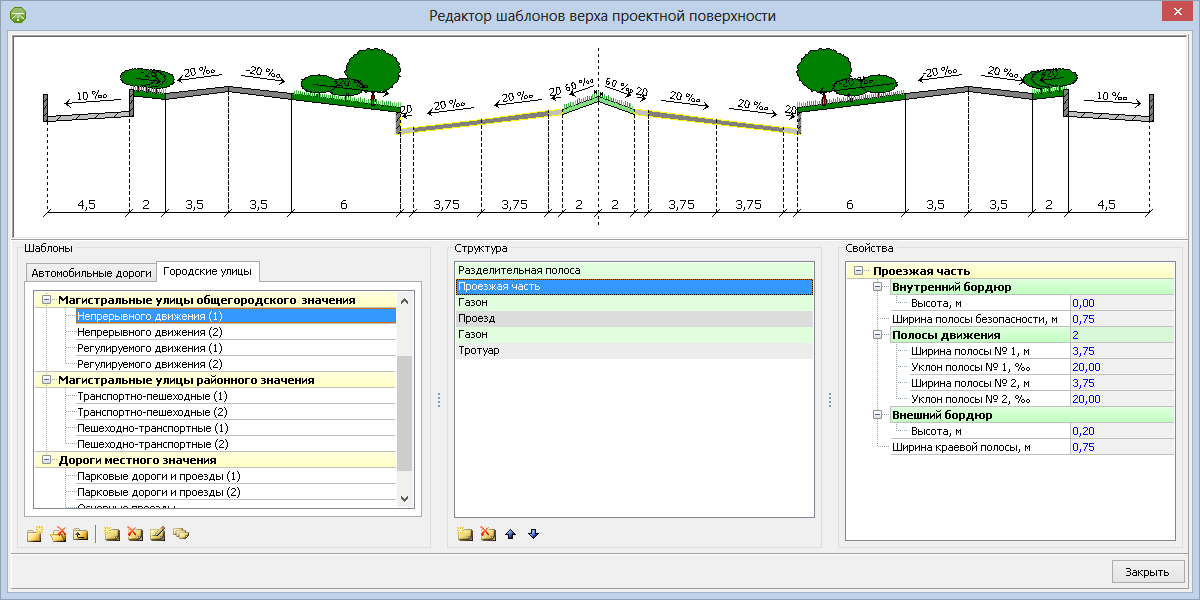This screenshot has height=600, width=1200.
Task: Collapse the Внутренний бордюр property group
Action: pyautogui.click(x=879, y=287)
